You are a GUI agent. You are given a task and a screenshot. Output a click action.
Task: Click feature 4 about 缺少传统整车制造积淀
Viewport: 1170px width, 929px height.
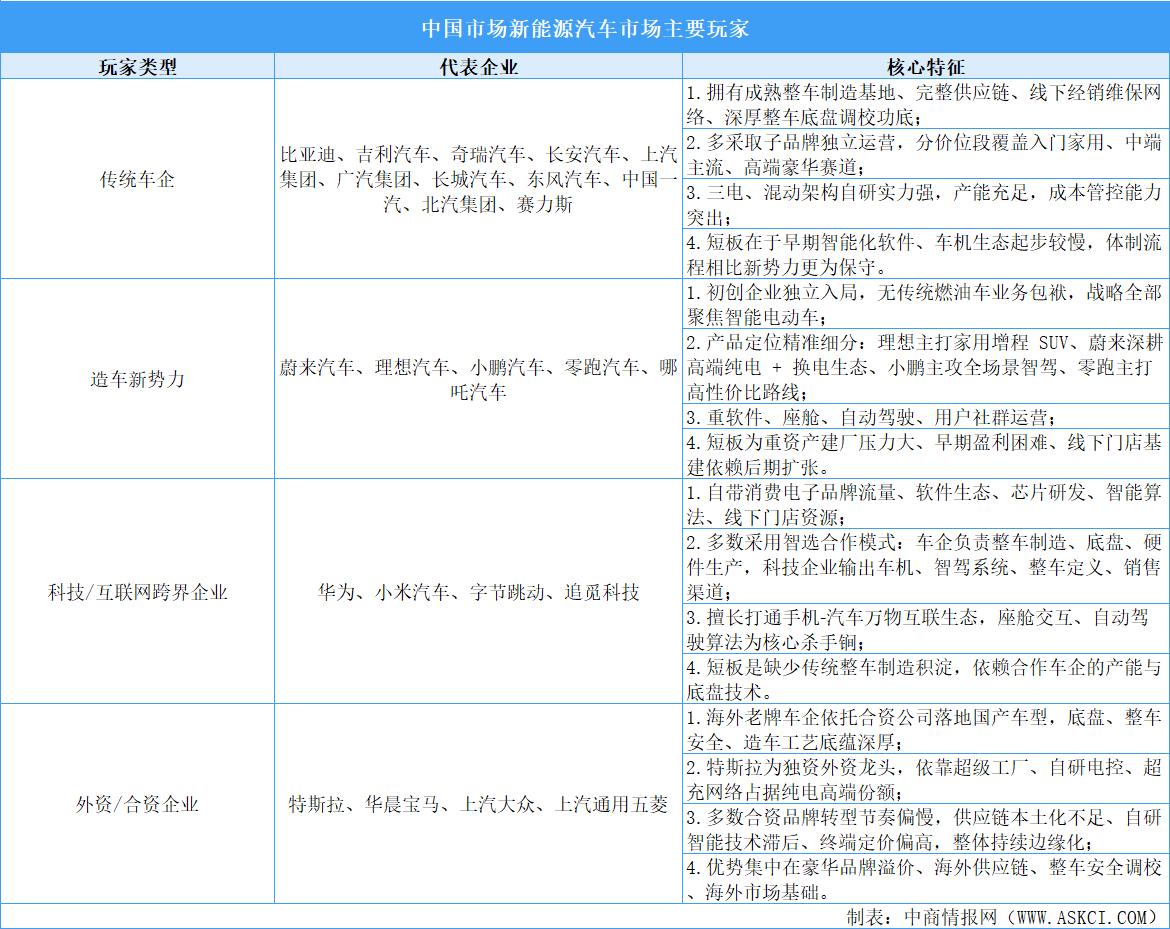click(925, 679)
